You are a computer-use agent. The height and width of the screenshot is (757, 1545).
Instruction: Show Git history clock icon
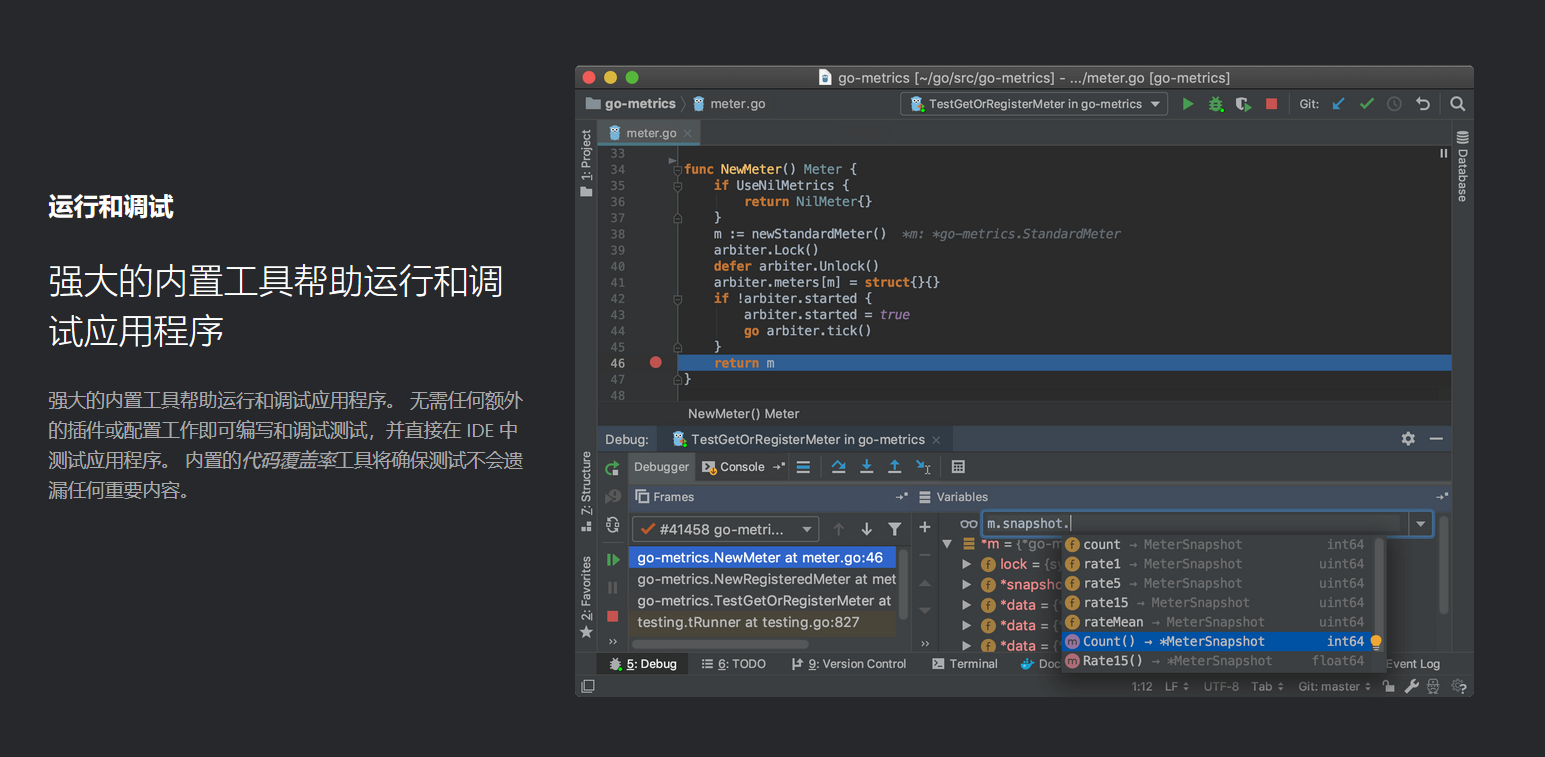coord(1394,104)
